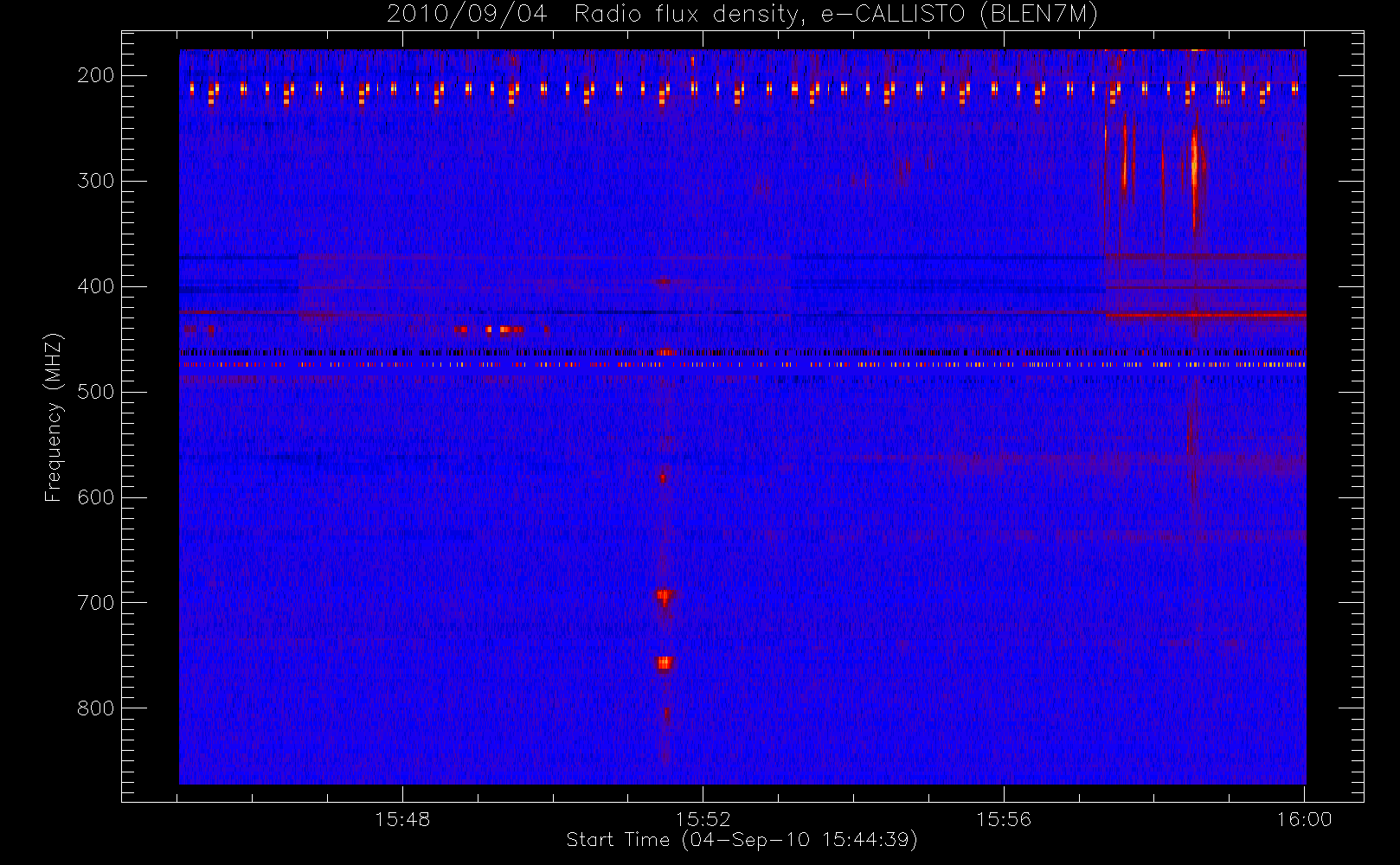The height and width of the screenshot is (865, 1400).
Task: Click the 700 frequency tick label
Action: pos(96,603)
